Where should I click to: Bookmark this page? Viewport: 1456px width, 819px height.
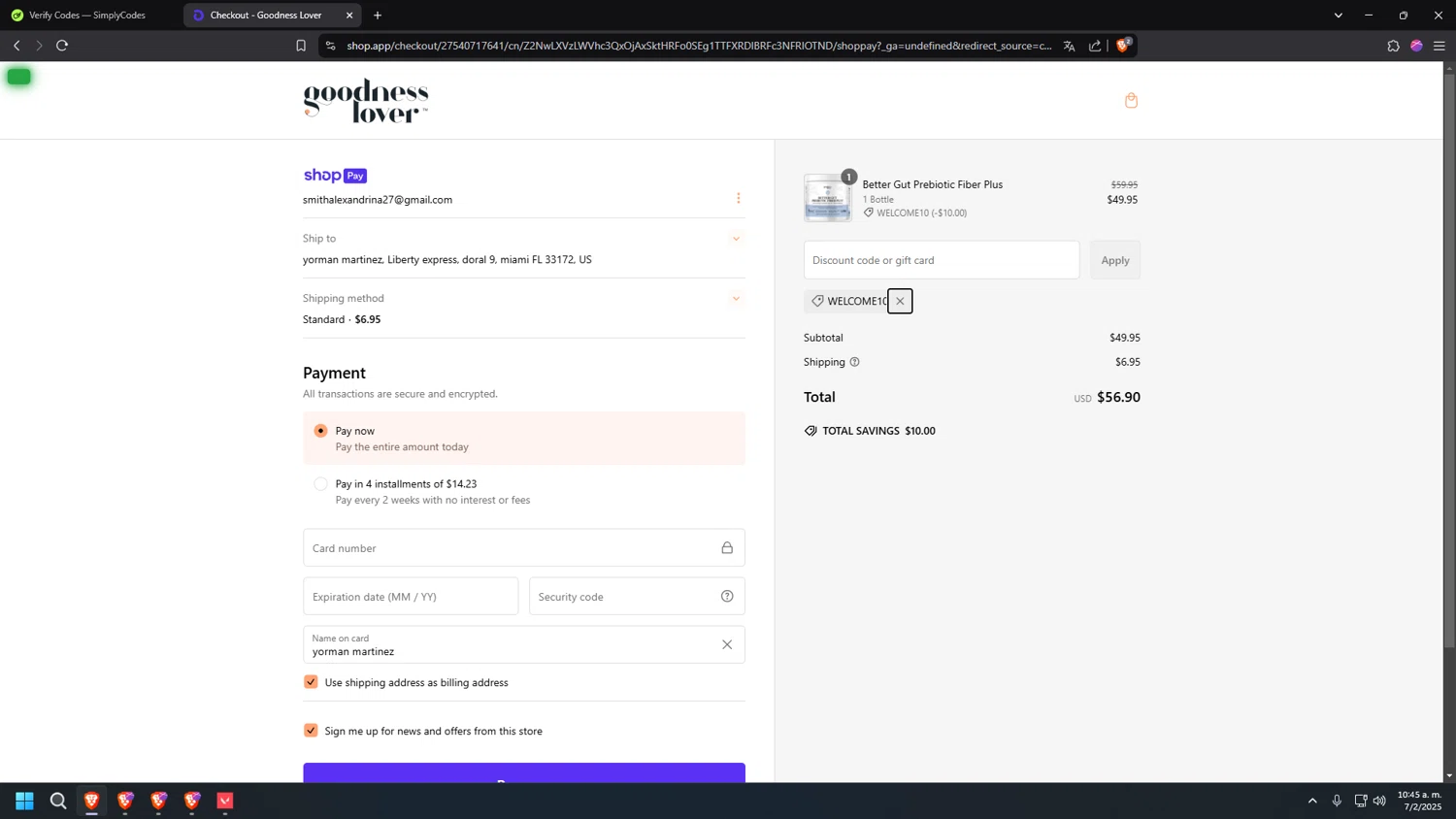point(301,46)
